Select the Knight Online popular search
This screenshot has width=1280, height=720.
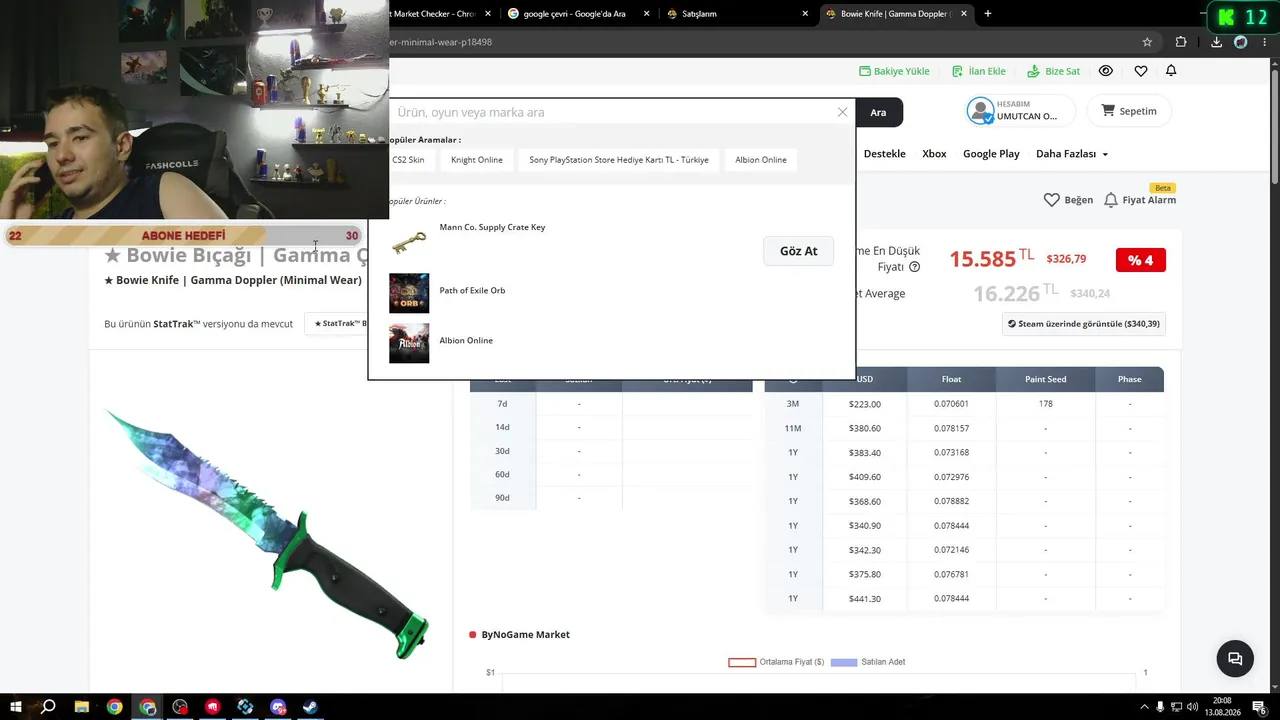coord(477,160)
